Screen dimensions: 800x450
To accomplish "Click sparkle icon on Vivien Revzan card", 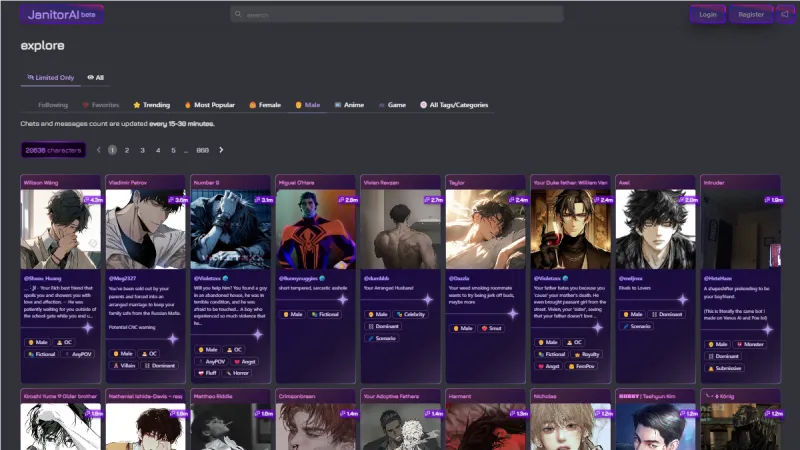I will click(x=428, y=300).
